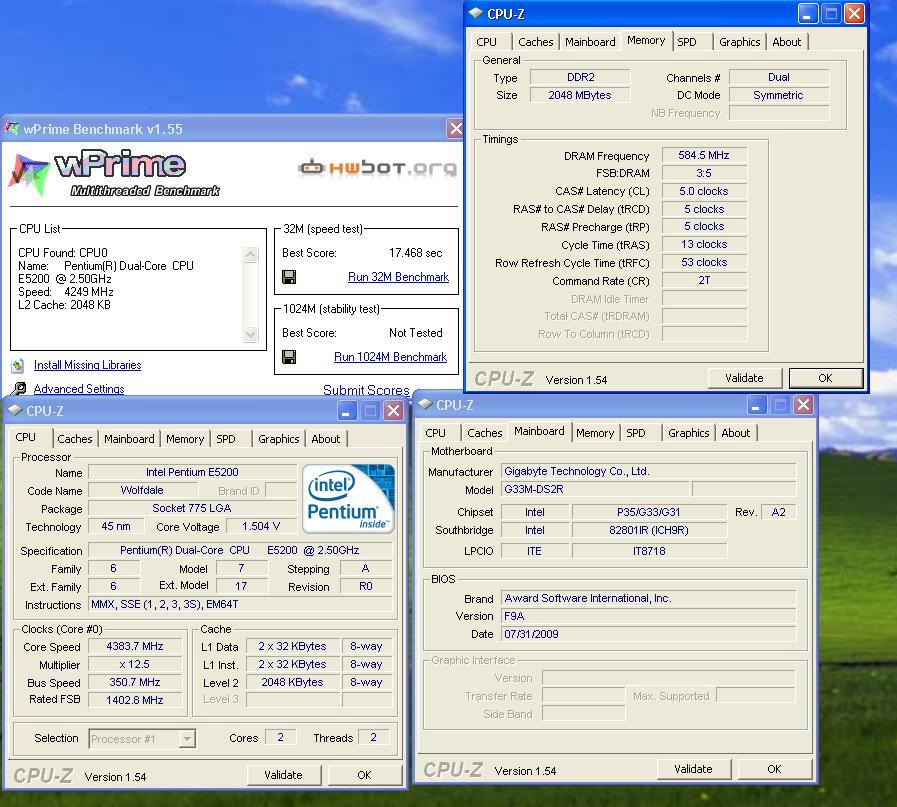The image size is (897, 807).
Task: Click the Core Voltage value 1.504 V
Action: pos(261,526)
